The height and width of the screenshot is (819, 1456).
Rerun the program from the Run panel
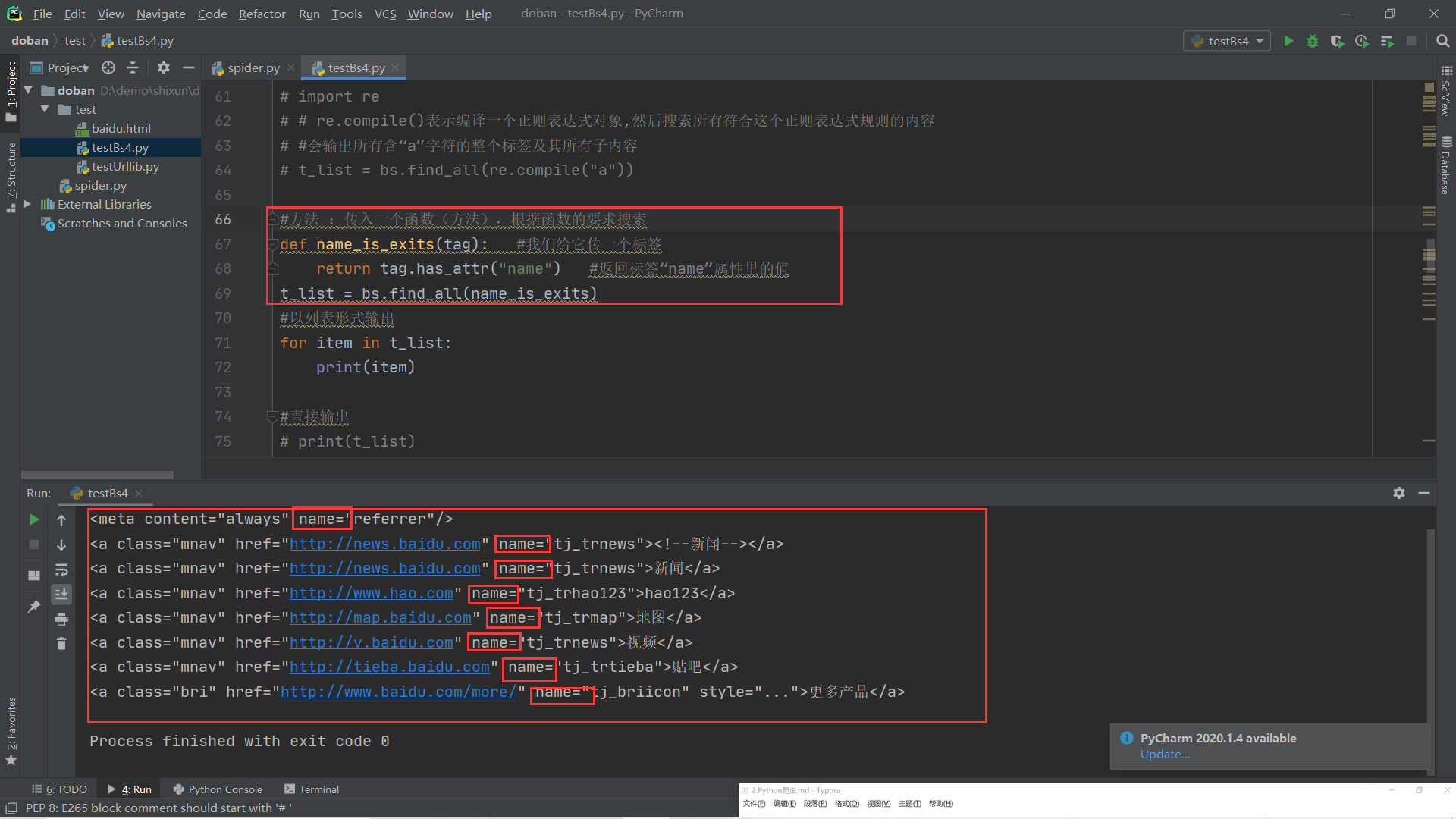[x=34, y=519]
